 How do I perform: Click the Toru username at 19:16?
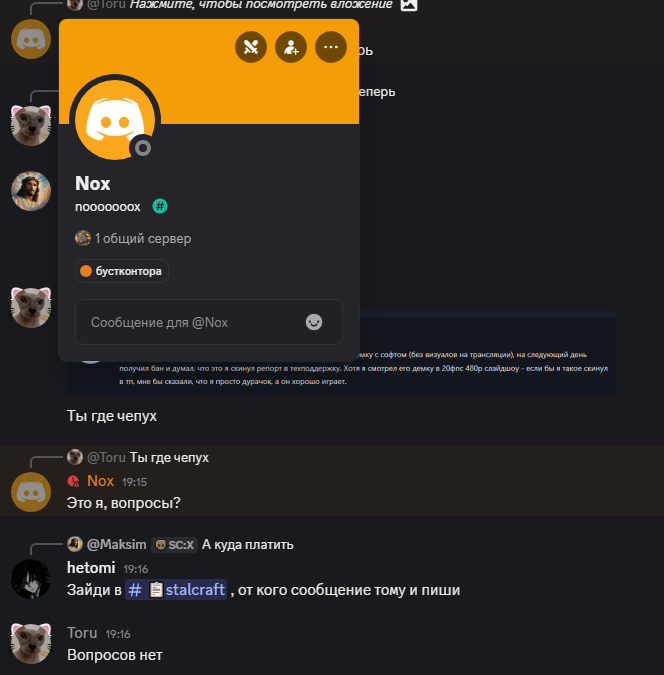[x=82, y=633]
